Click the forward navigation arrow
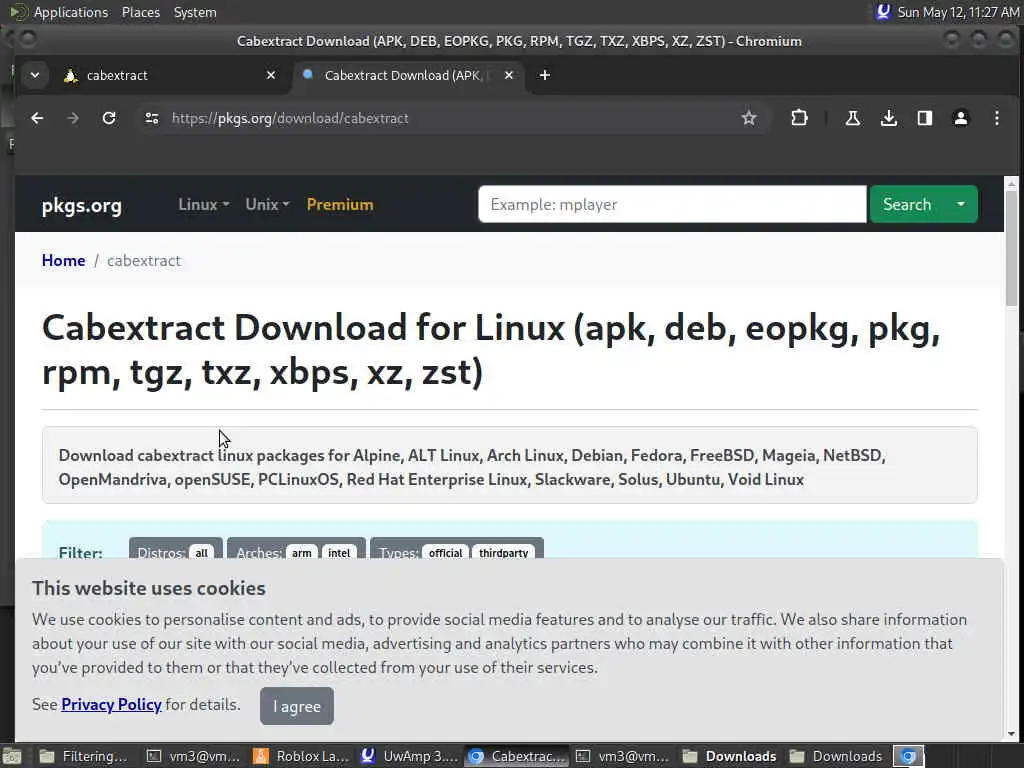The width and height of the screenshot is (1024, 768). pos(73,118)
